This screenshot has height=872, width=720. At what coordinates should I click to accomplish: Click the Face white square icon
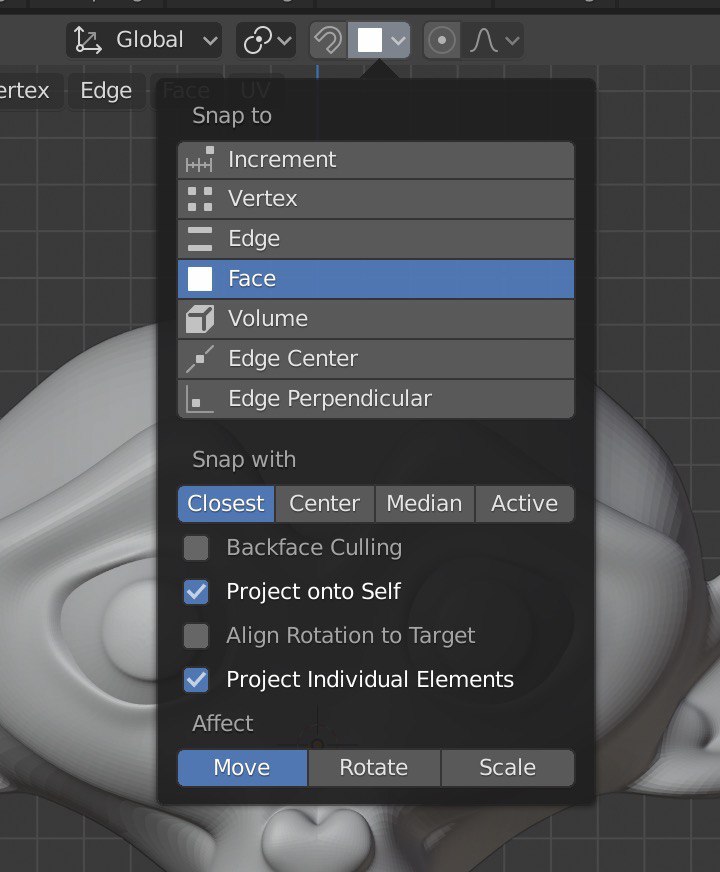(x=200, y=279)
